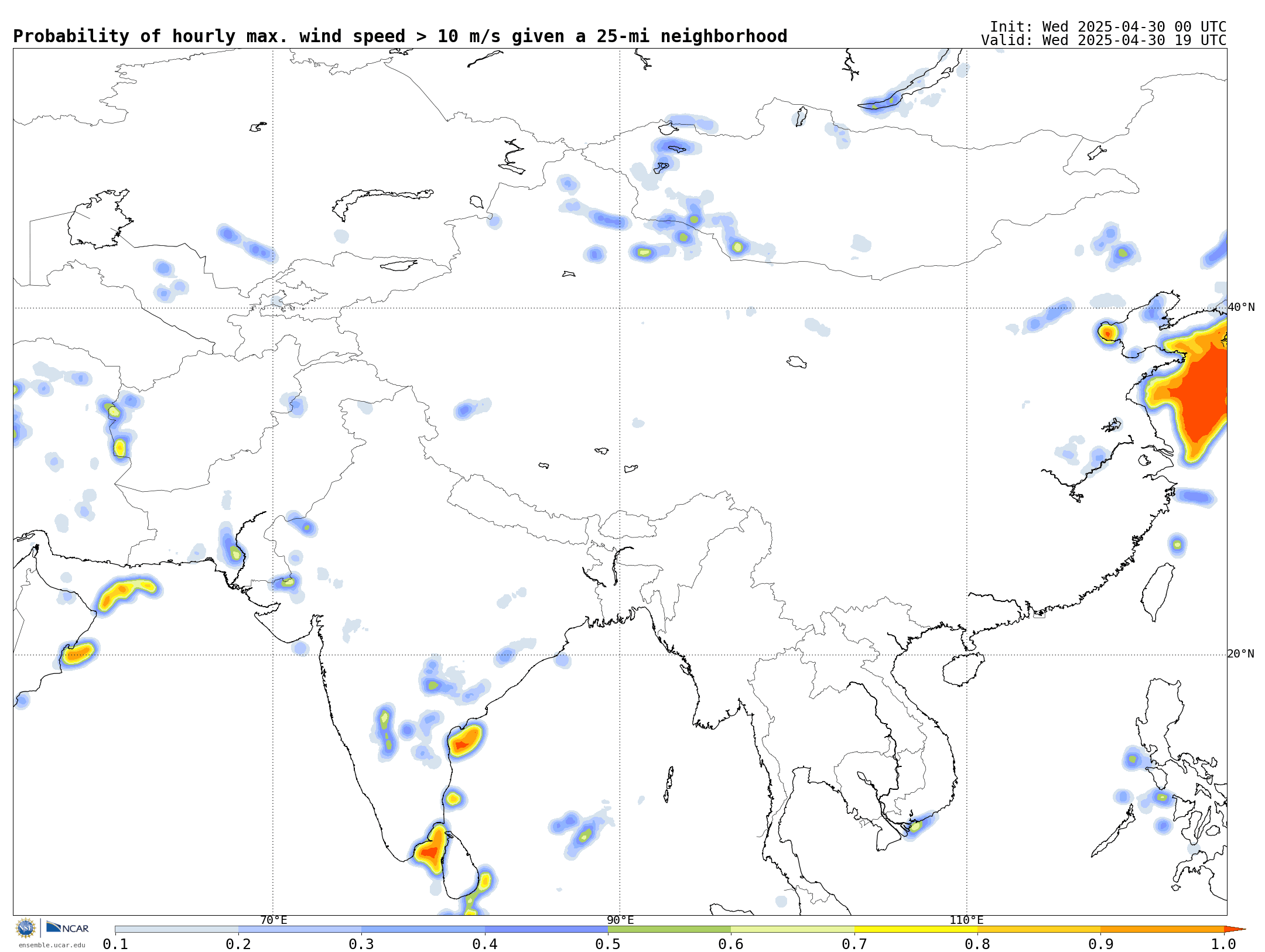Click the 0.5–0.6 green colorbar segment
This screenshot has width=1265, height=952.
click(669, 929)
